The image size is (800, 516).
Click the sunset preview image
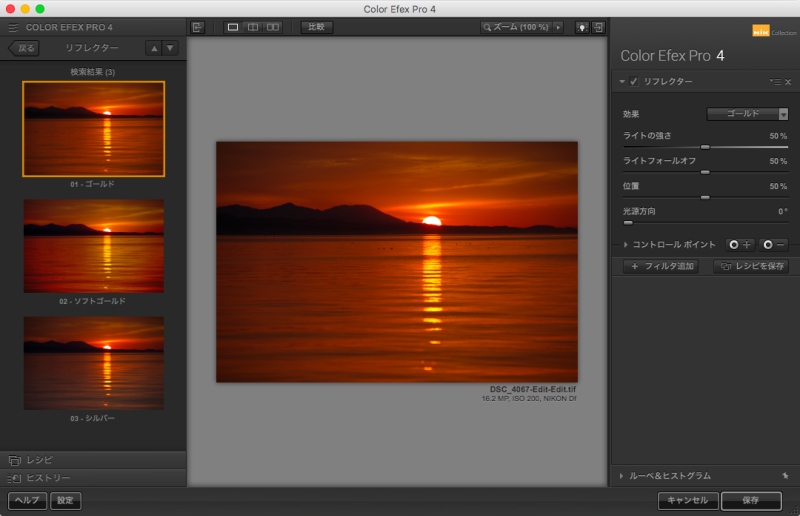(397, 262)
